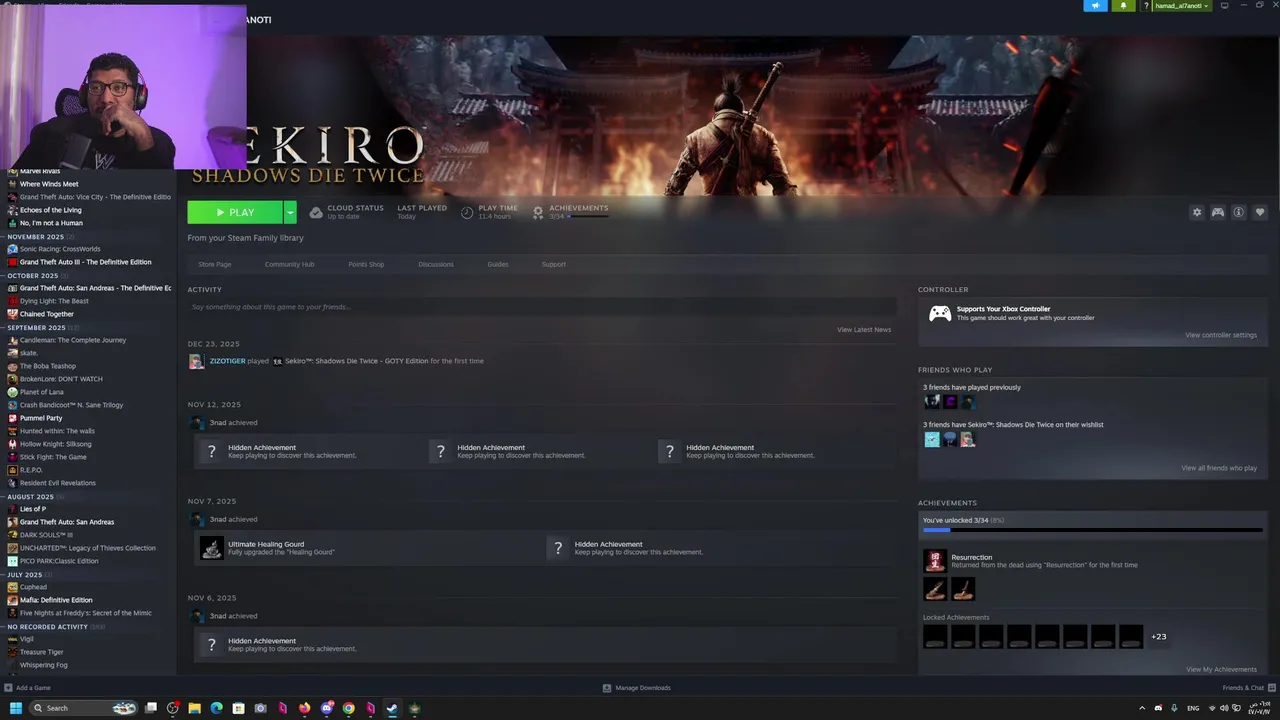Click the Steam icon in the taskbar
The width and height of the screenshot is (1280, 720).
[392, 708]
